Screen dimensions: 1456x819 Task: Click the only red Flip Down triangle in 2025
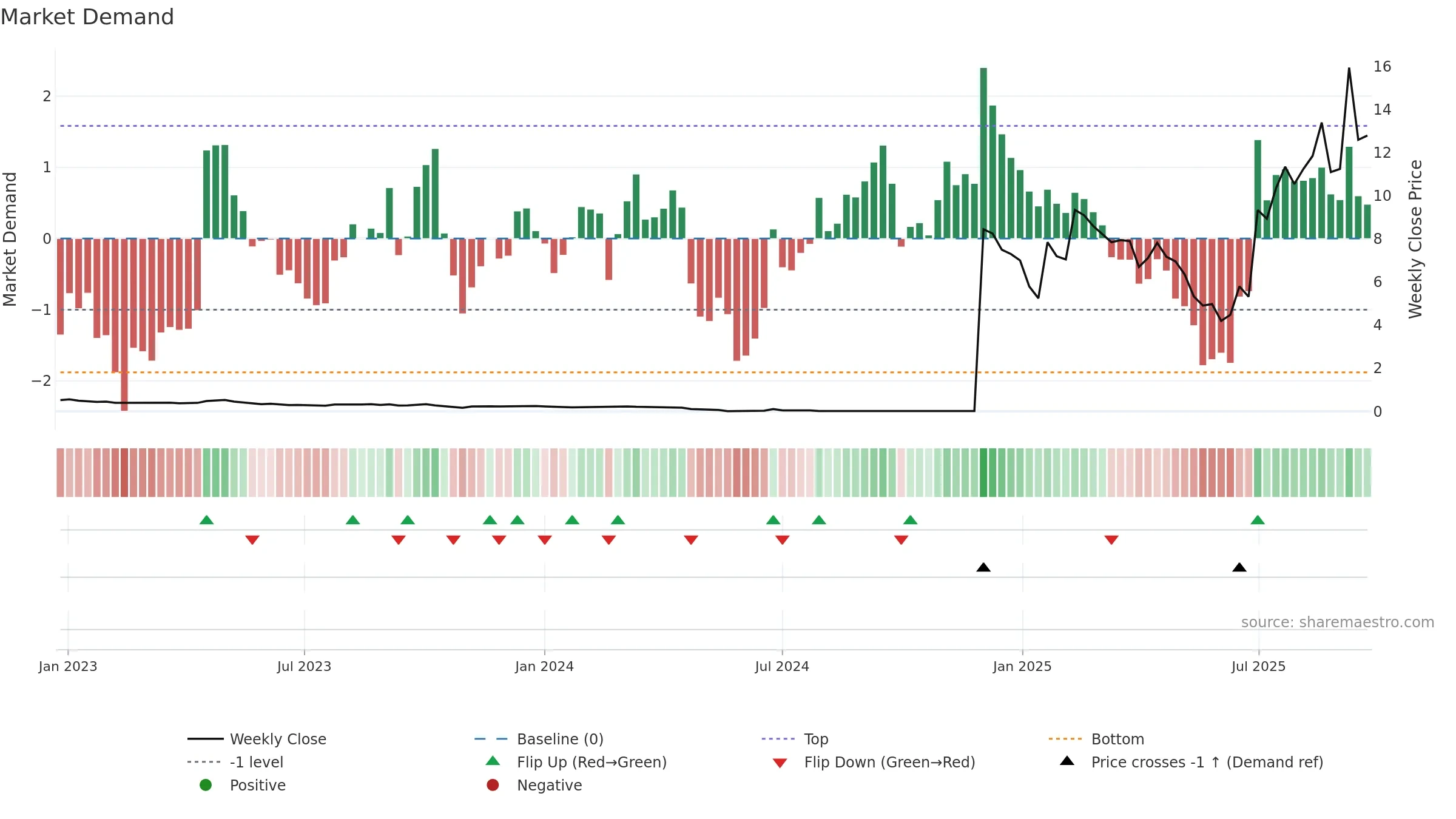tap(1111, 540)
